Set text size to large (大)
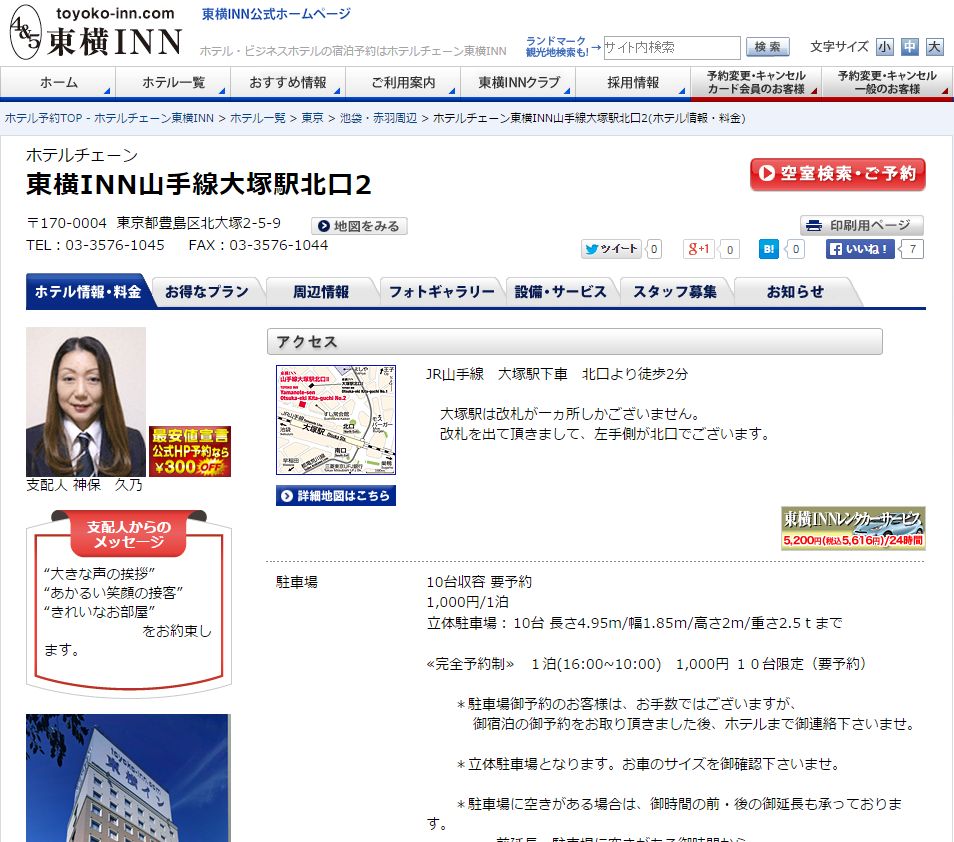954x842 pixels. pyautogui.click(x=935, y=47)
